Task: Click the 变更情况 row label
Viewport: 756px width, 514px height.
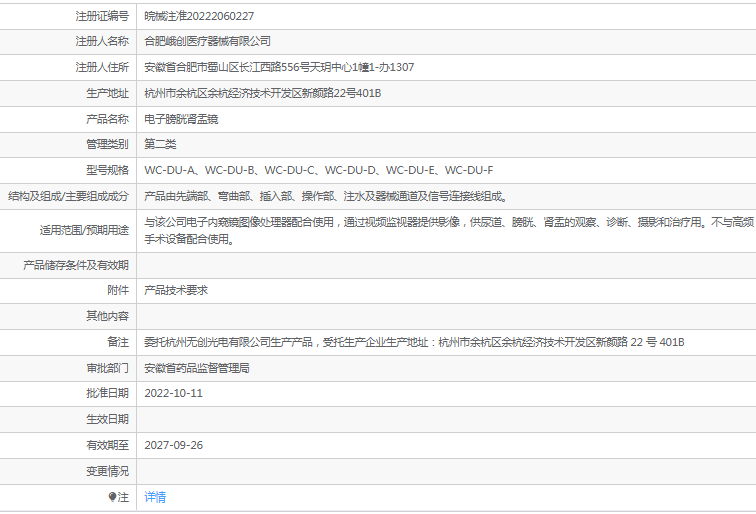Action: point(108,471)
